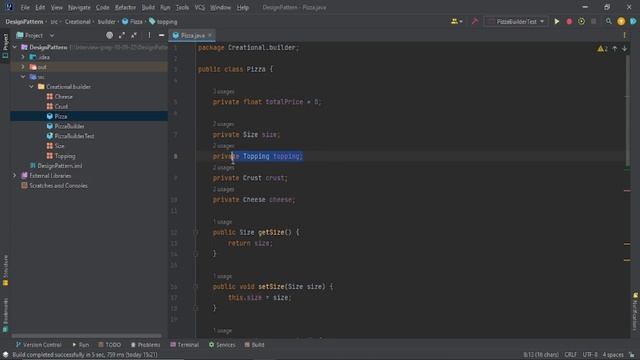
Task: Open the Run tool window
Action: (x=80, y=345)
